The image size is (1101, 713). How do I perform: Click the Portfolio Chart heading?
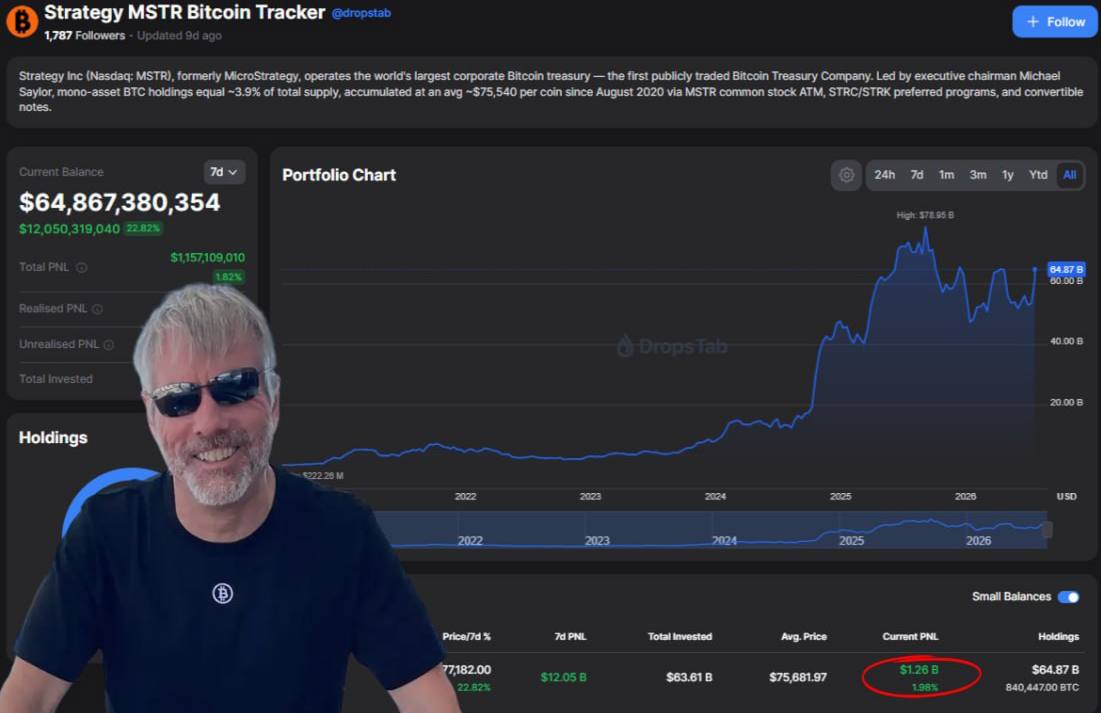click(x=338, y=175)
